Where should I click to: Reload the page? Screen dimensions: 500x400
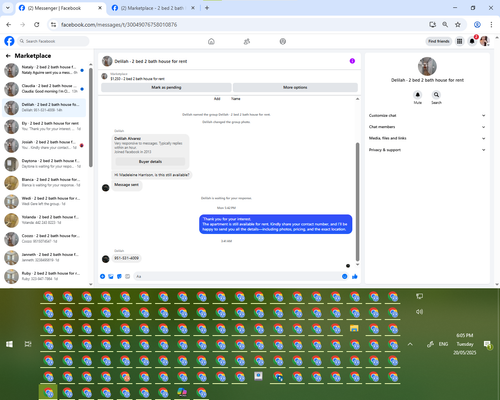tap(37, 25)
